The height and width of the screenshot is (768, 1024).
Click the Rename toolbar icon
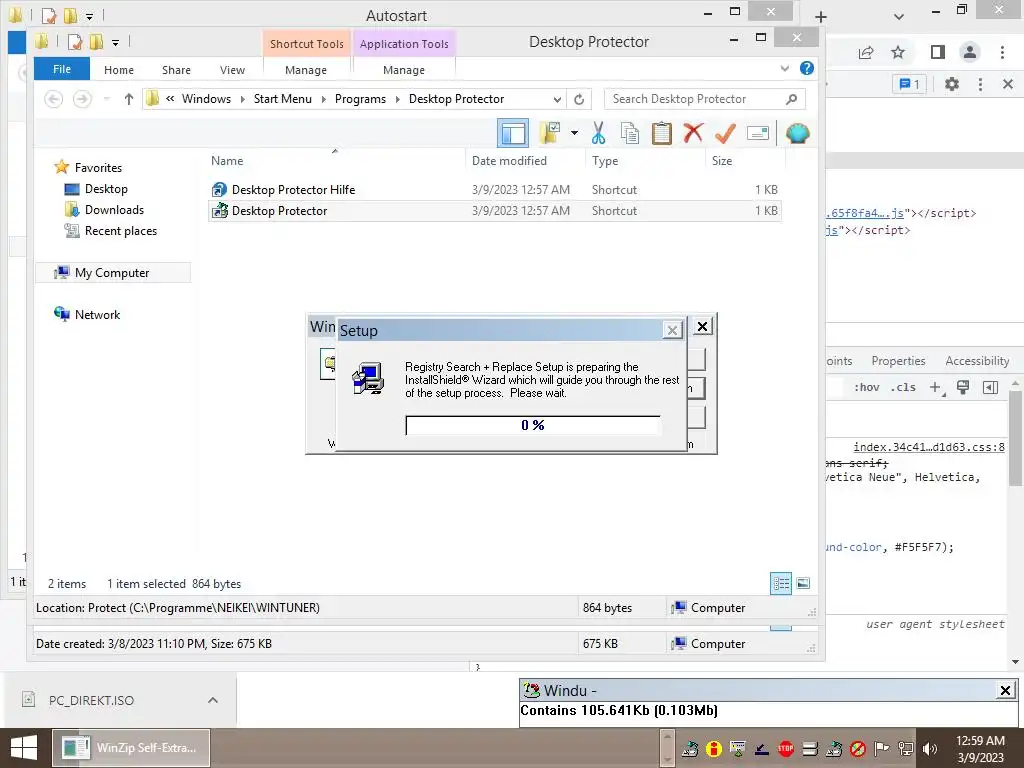click(758, 133)
